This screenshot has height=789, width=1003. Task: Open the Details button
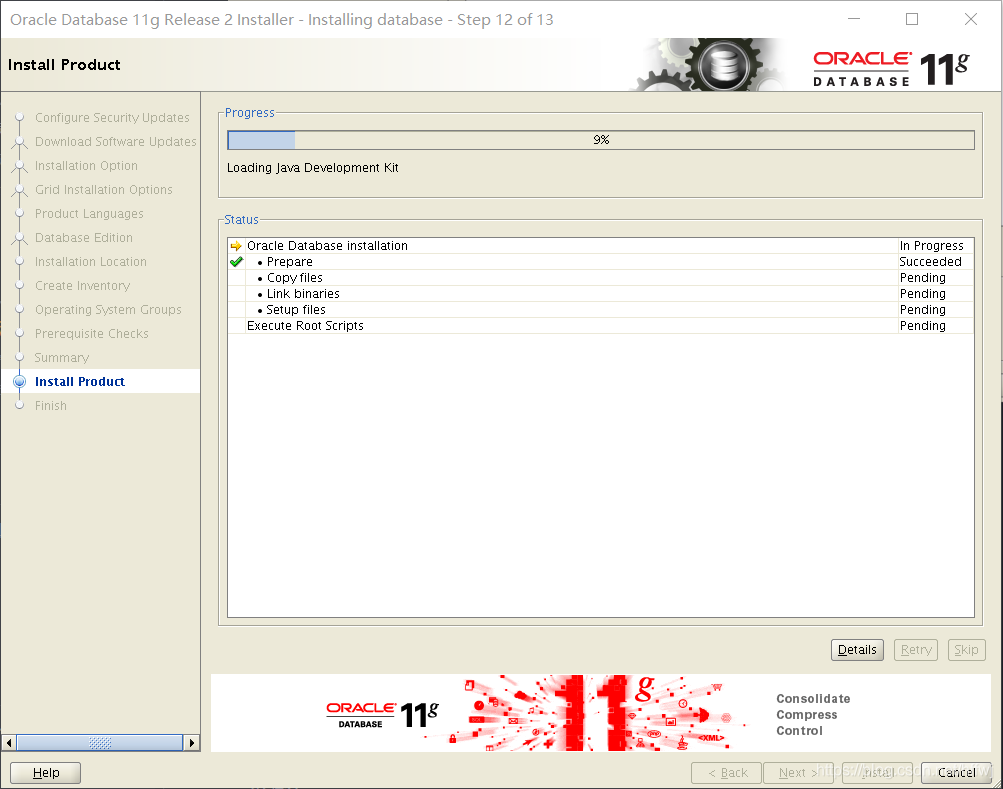857,650
